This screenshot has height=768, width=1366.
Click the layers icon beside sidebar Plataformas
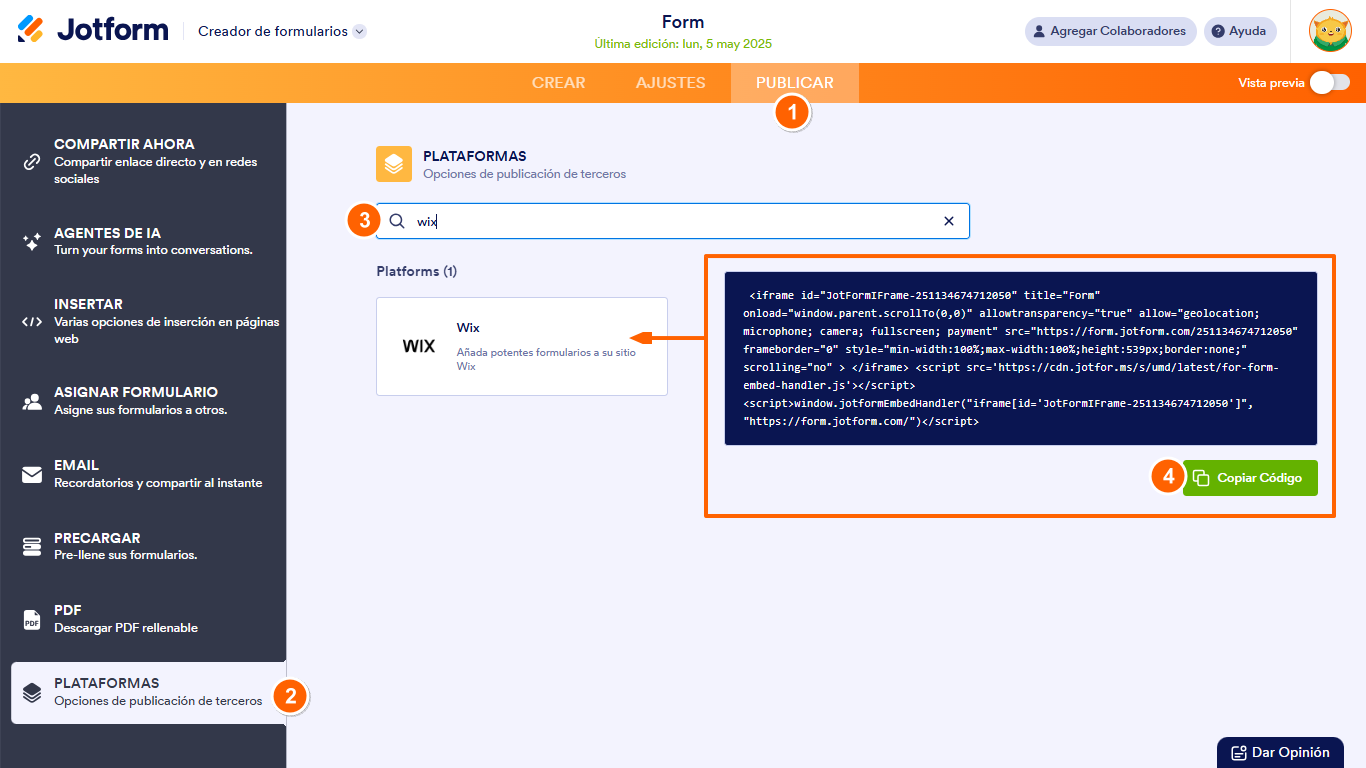click(x=32, y=692)
